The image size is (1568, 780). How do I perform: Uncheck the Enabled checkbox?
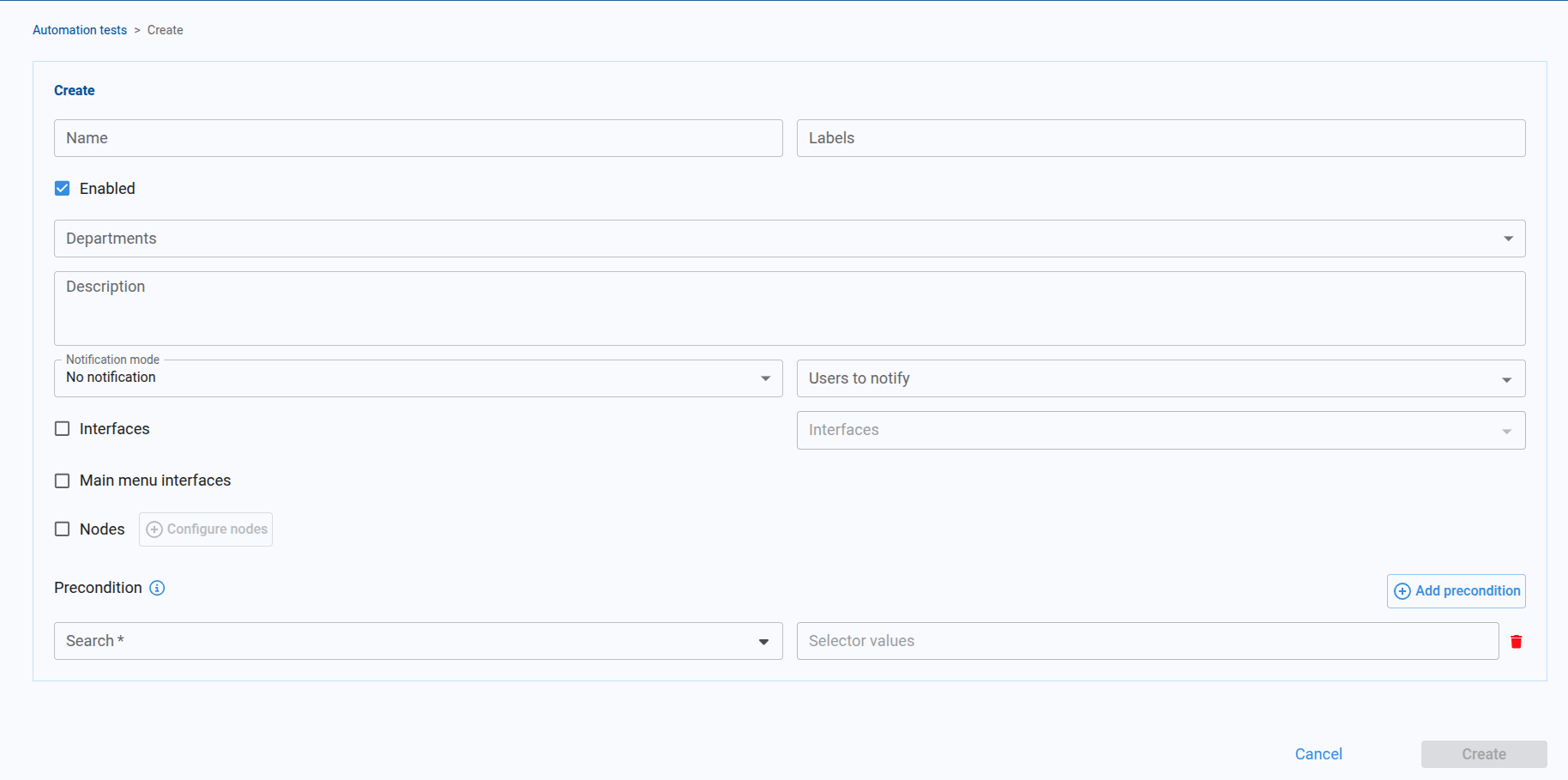point(63,189)
